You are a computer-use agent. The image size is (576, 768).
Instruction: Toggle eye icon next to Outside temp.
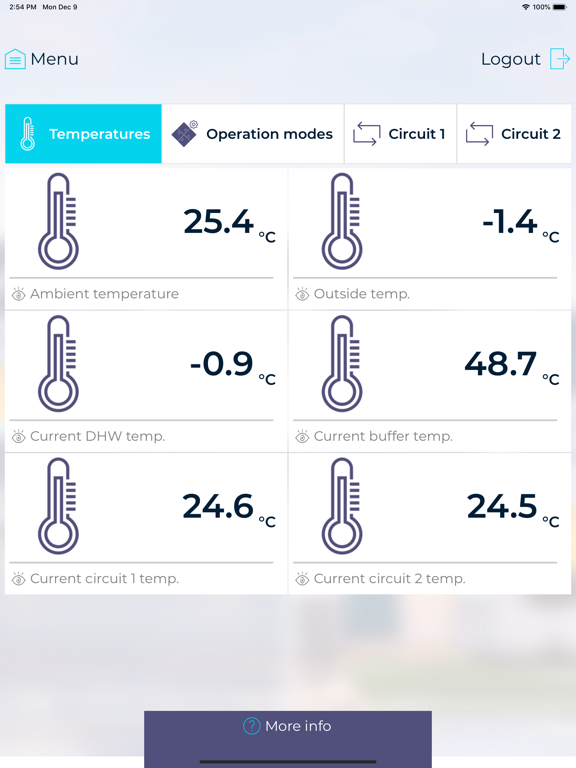(302, 294)
